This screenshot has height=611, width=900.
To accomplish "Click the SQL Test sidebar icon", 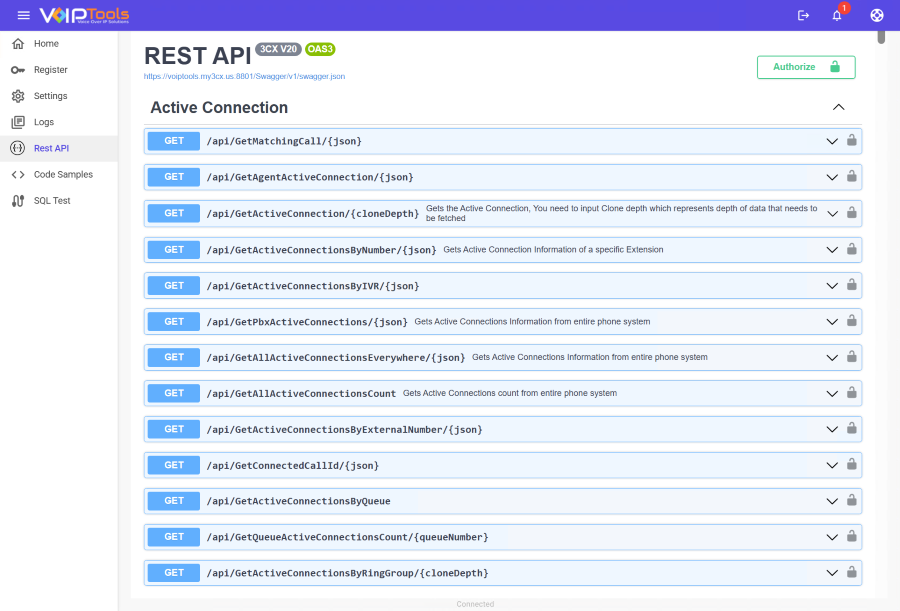I will coord(17,201).
